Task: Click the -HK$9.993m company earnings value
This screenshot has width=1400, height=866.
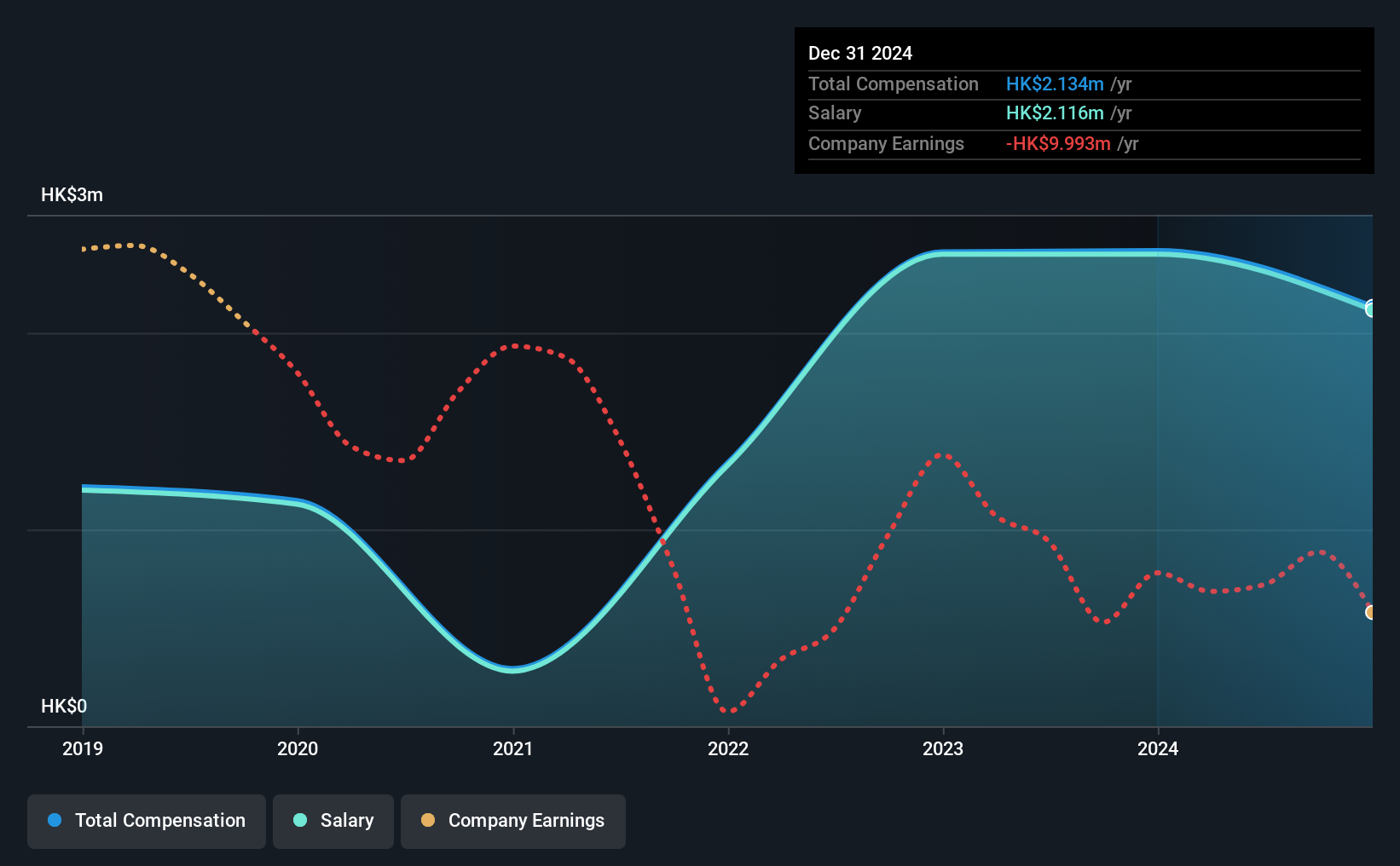Action: 1058,143
